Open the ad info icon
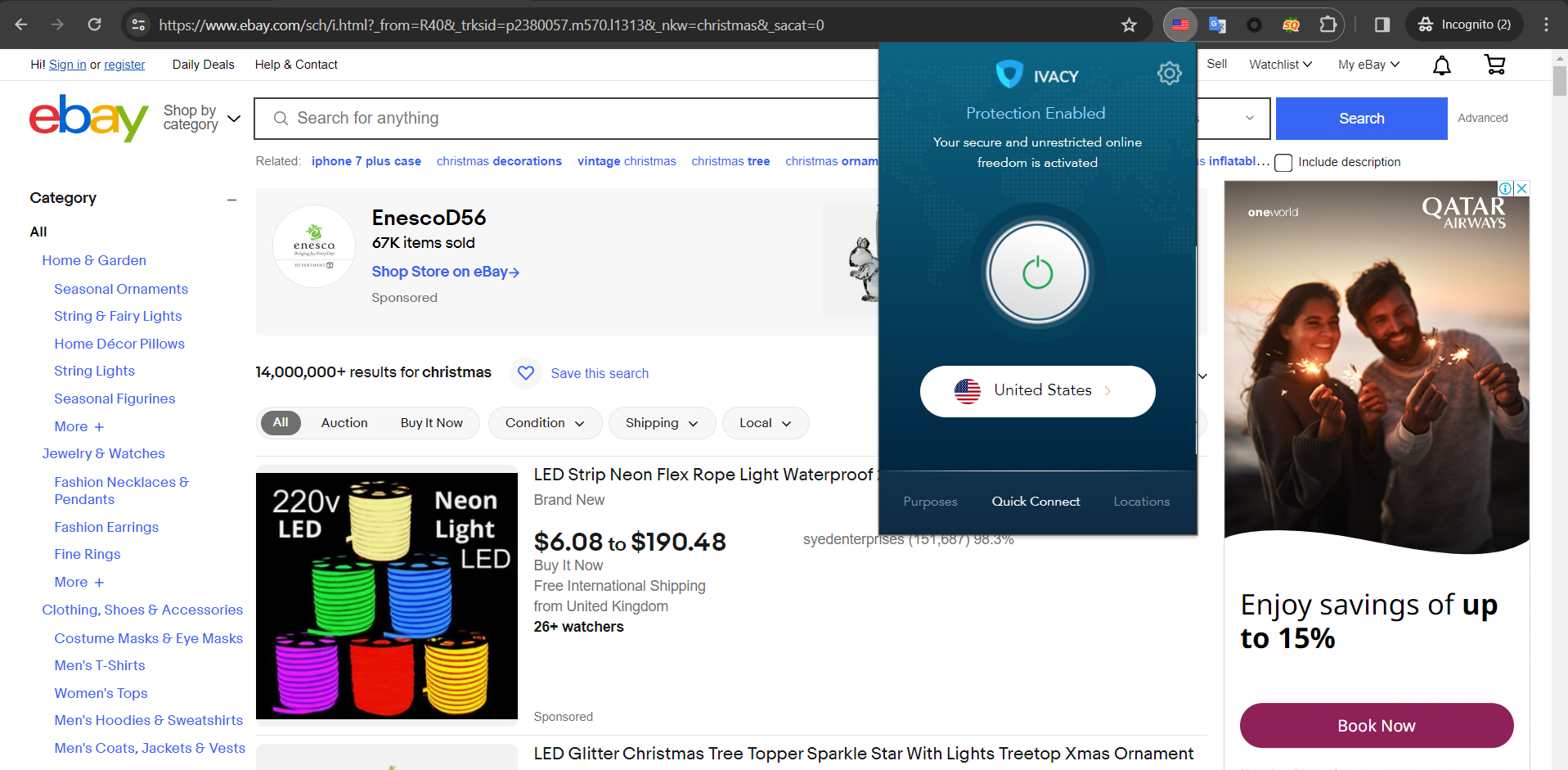 click(x=1506, y=188)
